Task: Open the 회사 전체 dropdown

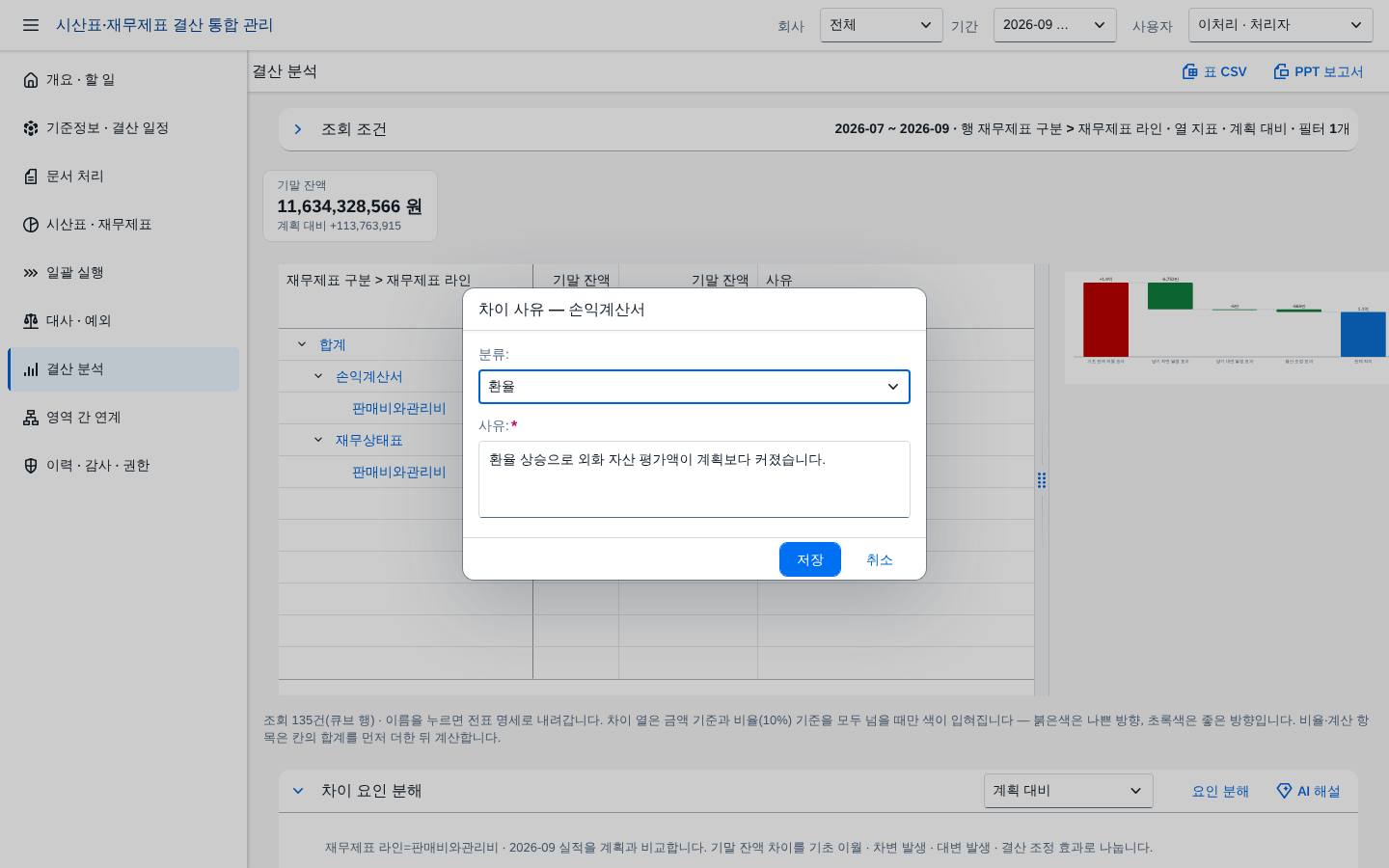Action: tap(881, 25)
